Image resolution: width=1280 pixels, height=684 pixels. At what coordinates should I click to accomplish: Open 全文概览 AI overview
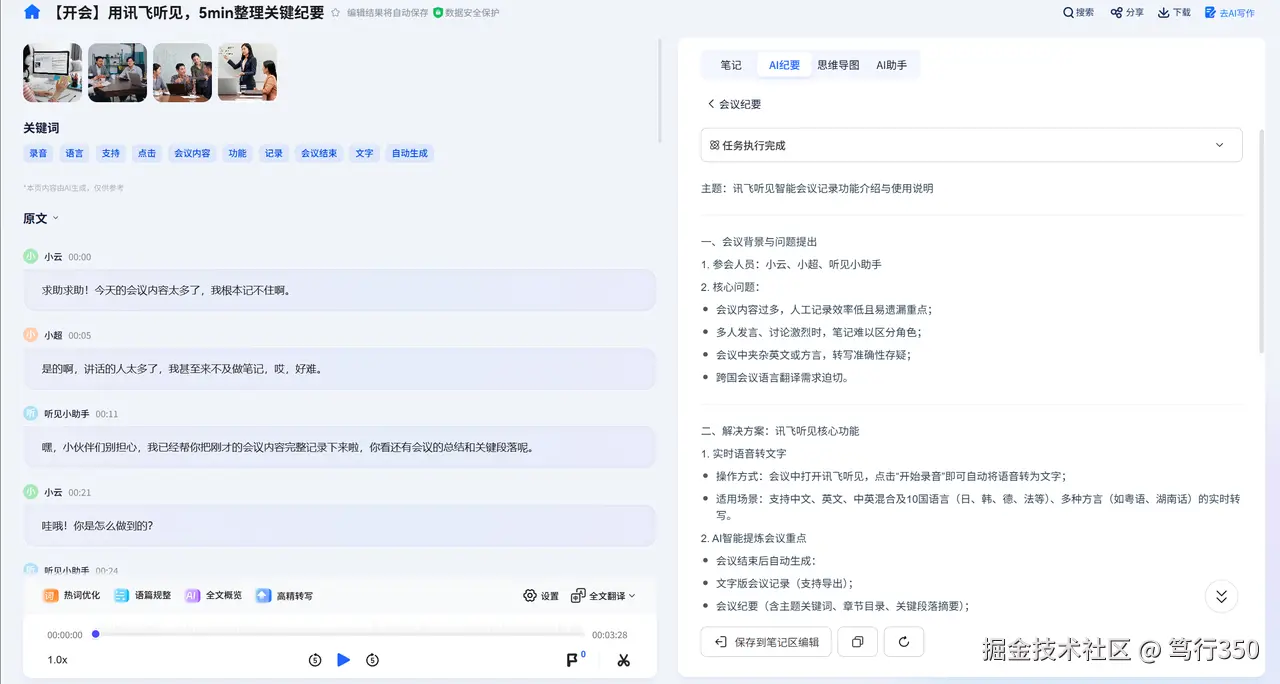(x=214, y=595)
